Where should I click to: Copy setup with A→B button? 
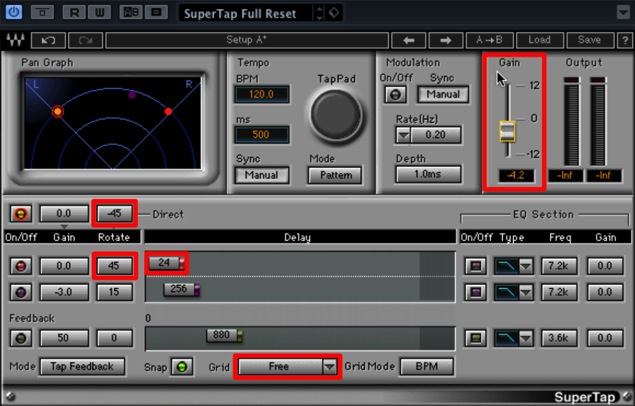489,40
